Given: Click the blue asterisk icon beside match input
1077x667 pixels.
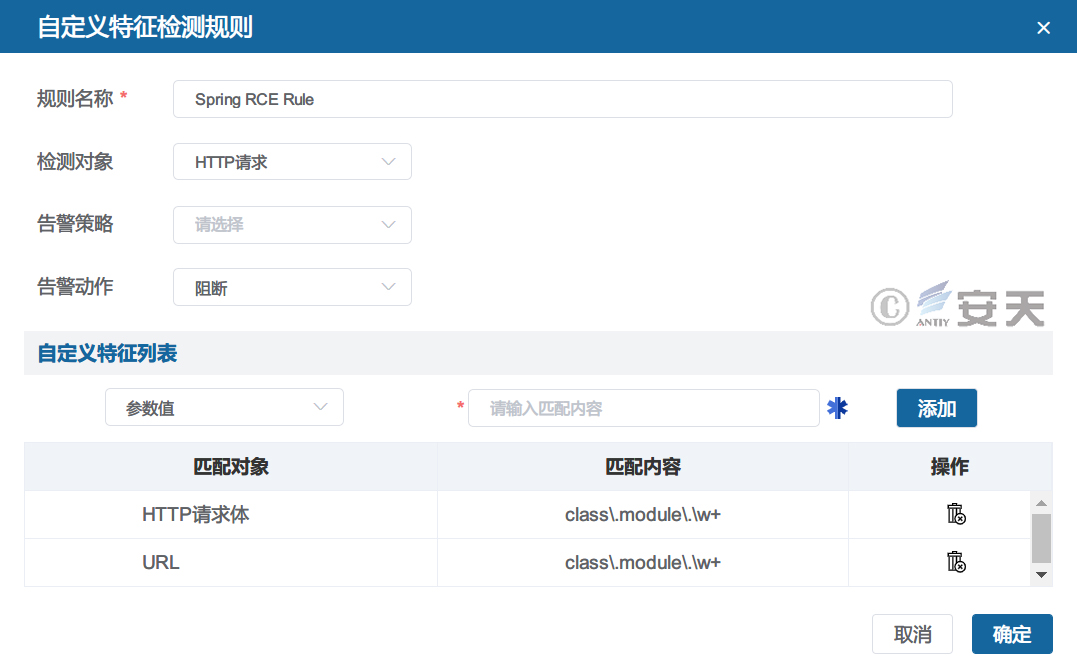Looking at the screenshot, I should point(837,408).
